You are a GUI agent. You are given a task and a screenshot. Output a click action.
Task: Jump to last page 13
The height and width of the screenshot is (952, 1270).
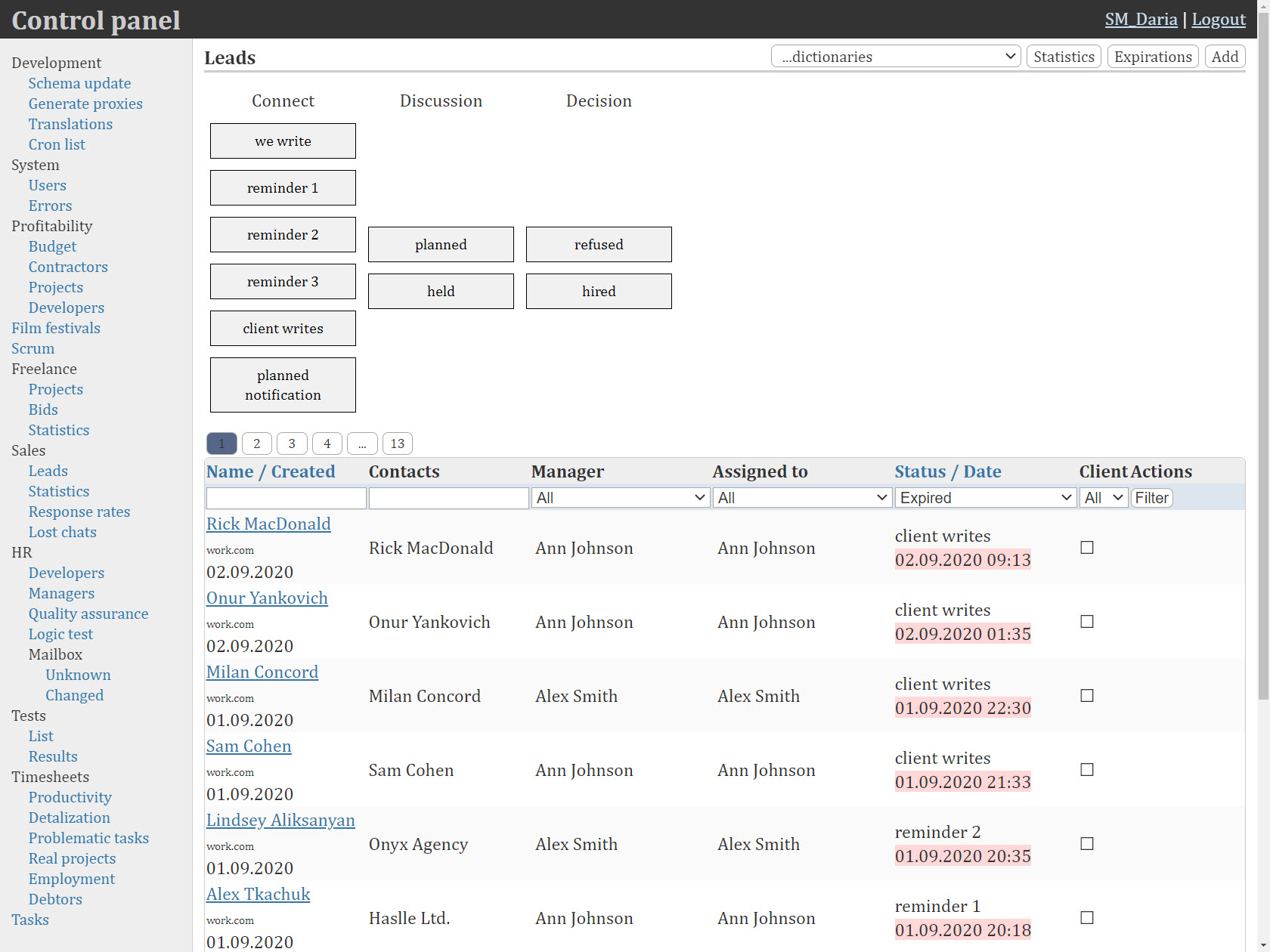(x=398, y=444)
